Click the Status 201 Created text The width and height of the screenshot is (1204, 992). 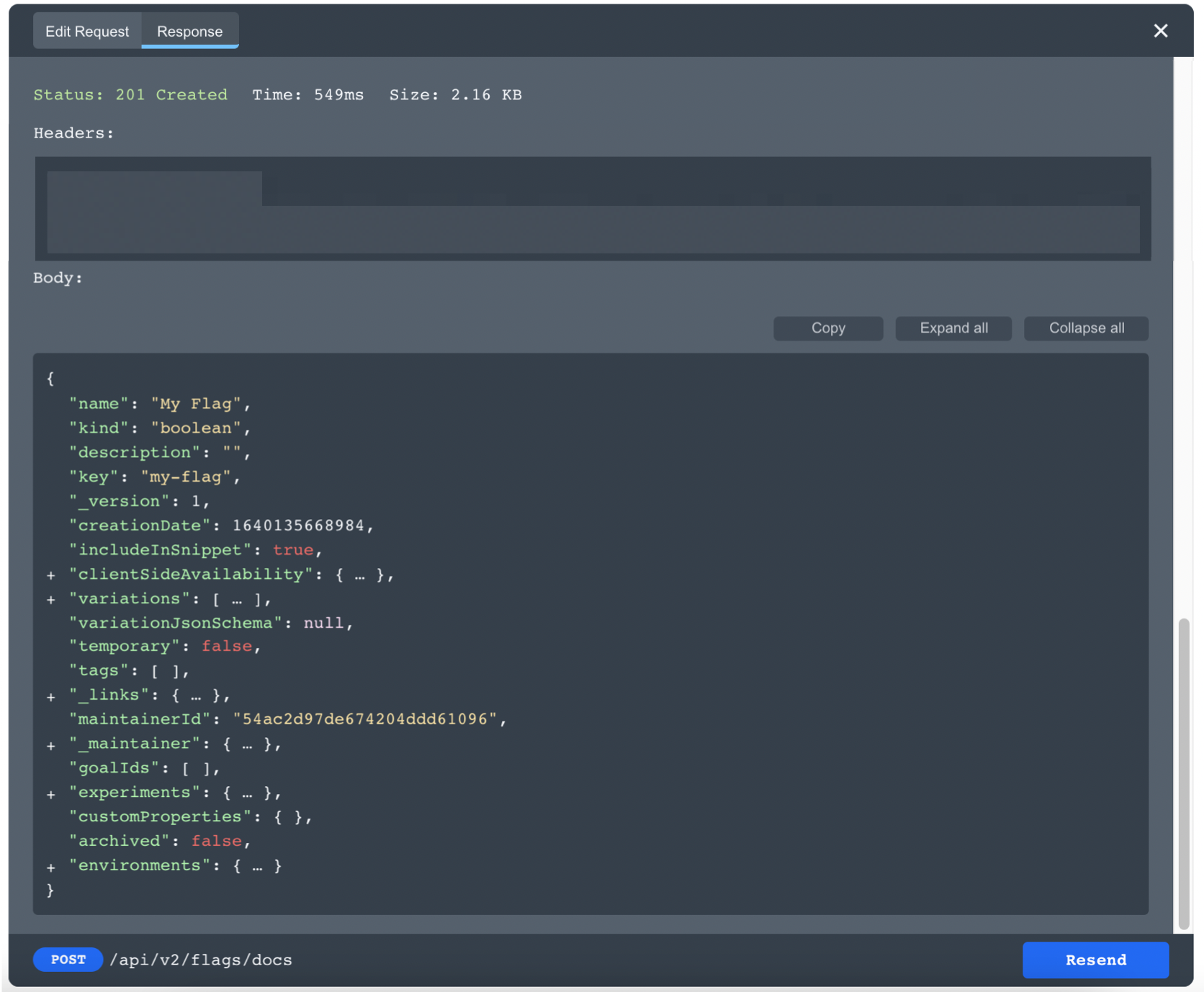tap(130, 94)
